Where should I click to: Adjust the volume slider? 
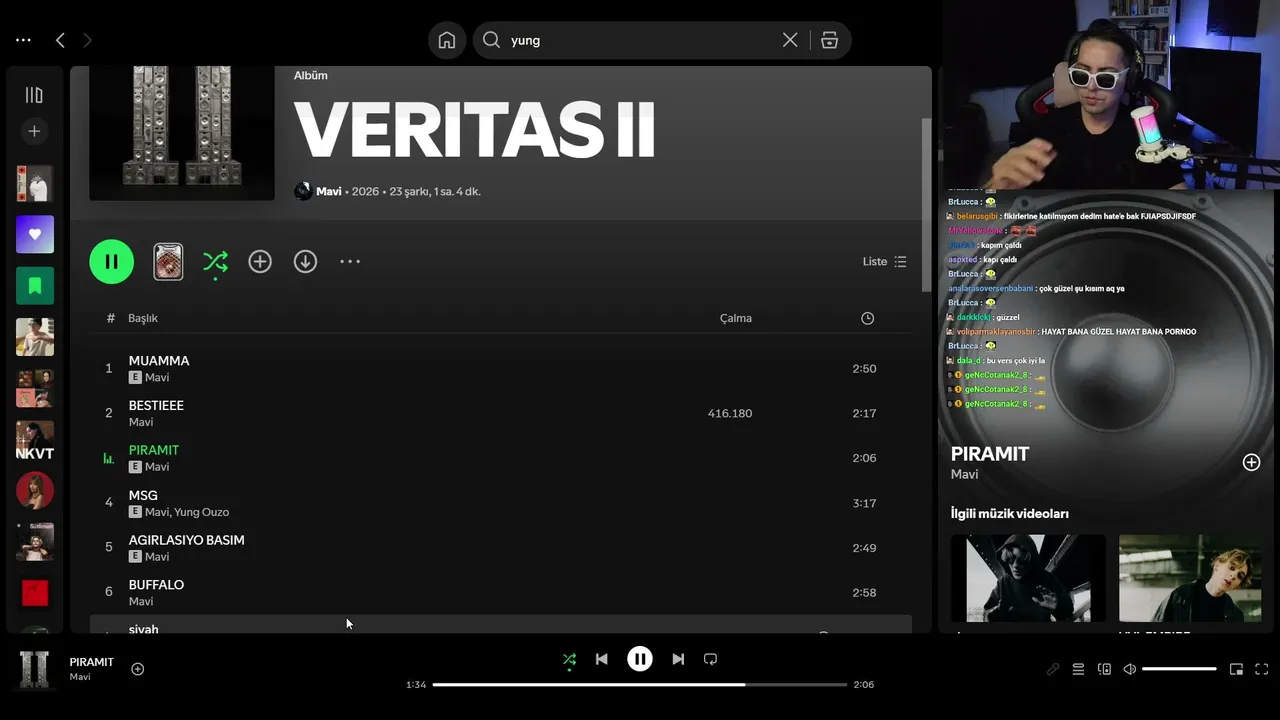(1179, 669)
